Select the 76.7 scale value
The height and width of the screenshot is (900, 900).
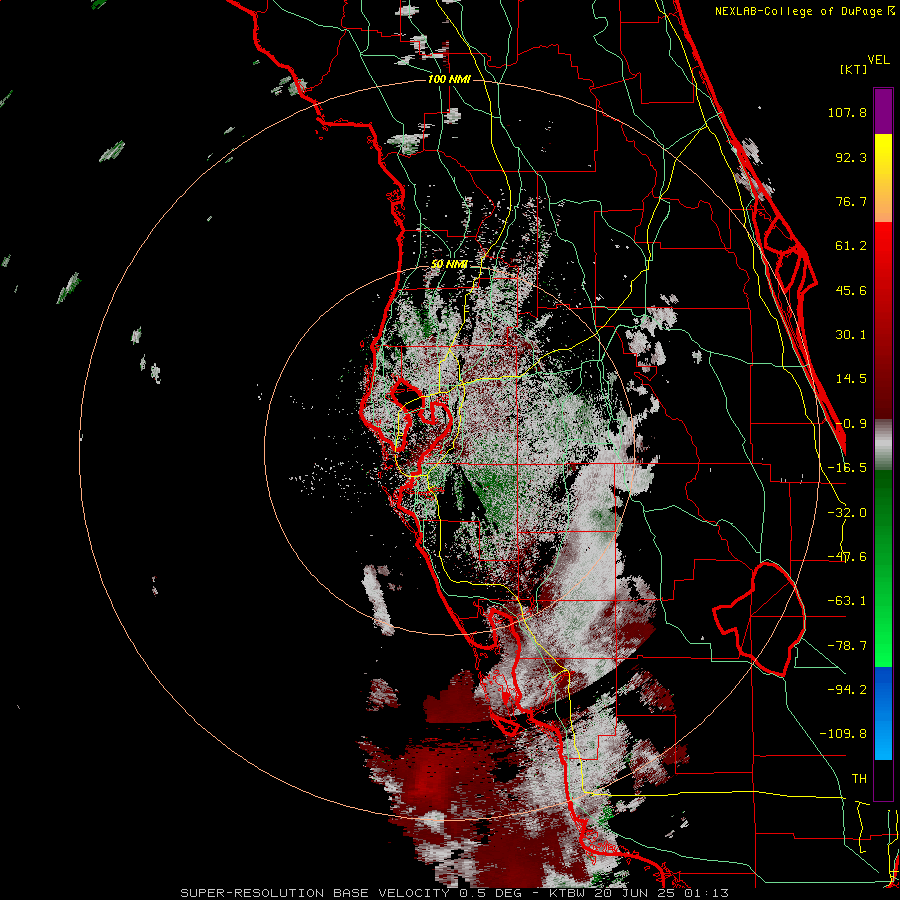pyautogui.click(x=851, y=201)
